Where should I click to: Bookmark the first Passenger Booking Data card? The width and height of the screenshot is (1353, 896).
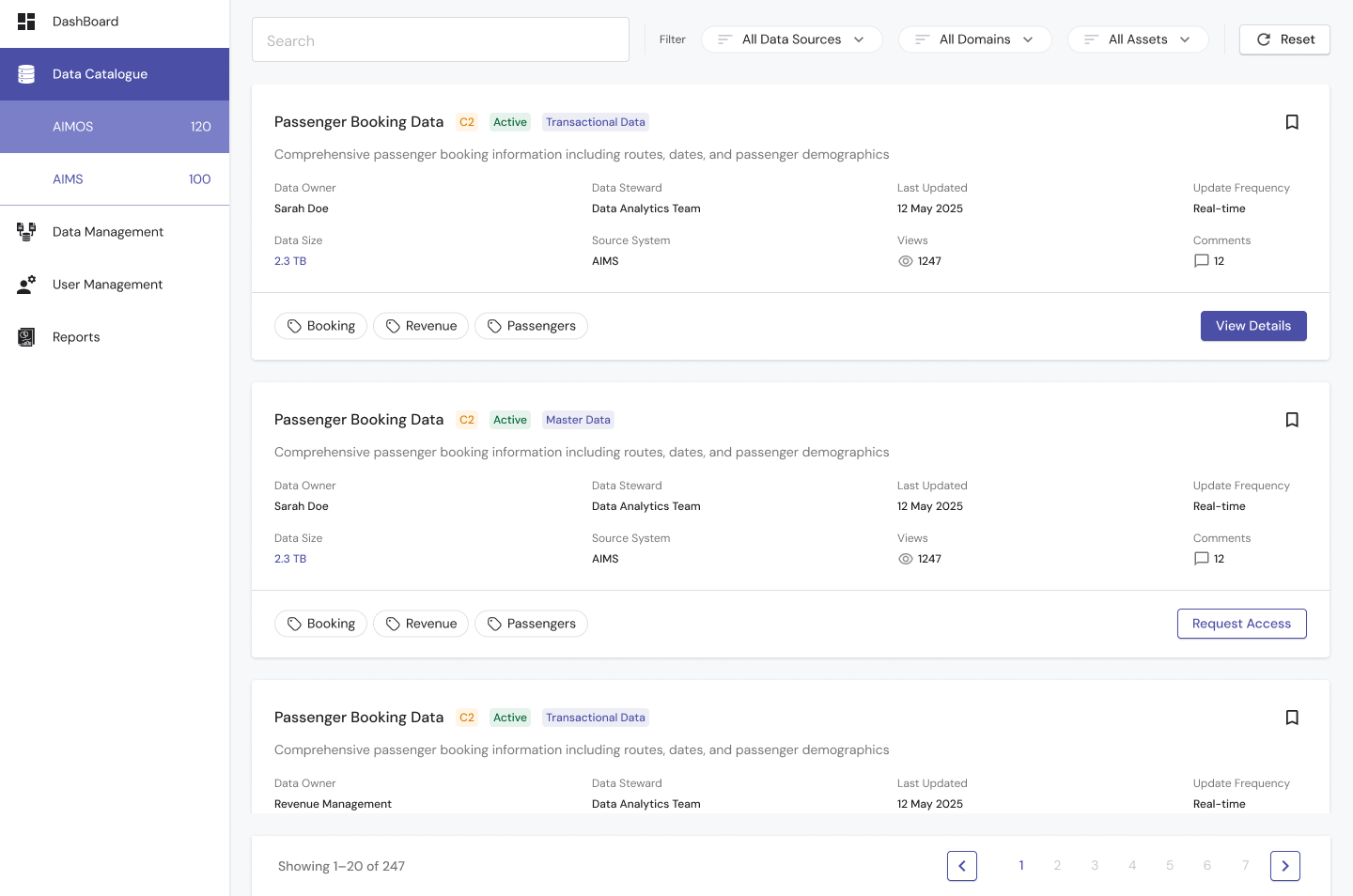[1292, 122]
